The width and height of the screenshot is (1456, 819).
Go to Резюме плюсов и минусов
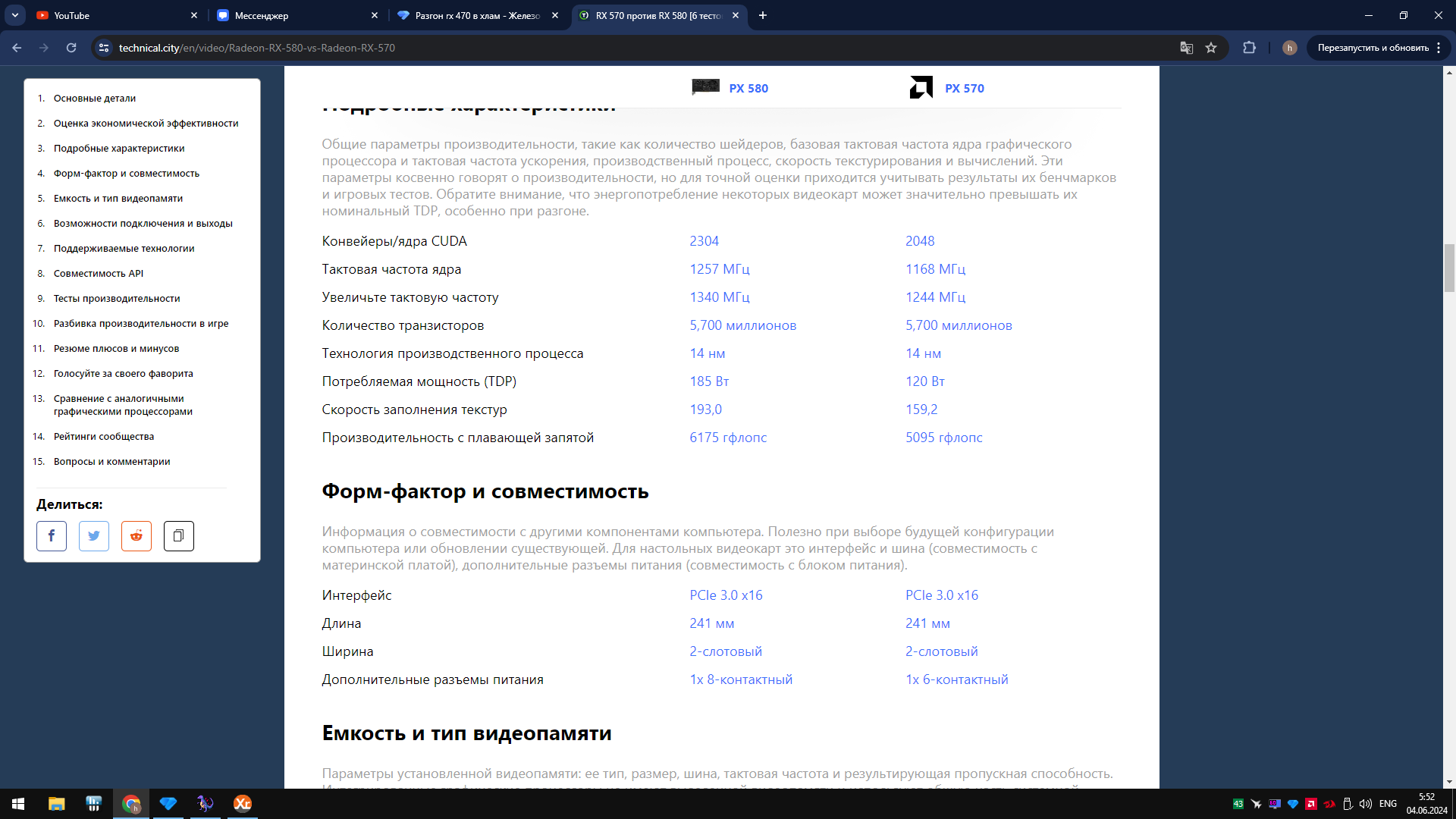[x=117, y=349]
